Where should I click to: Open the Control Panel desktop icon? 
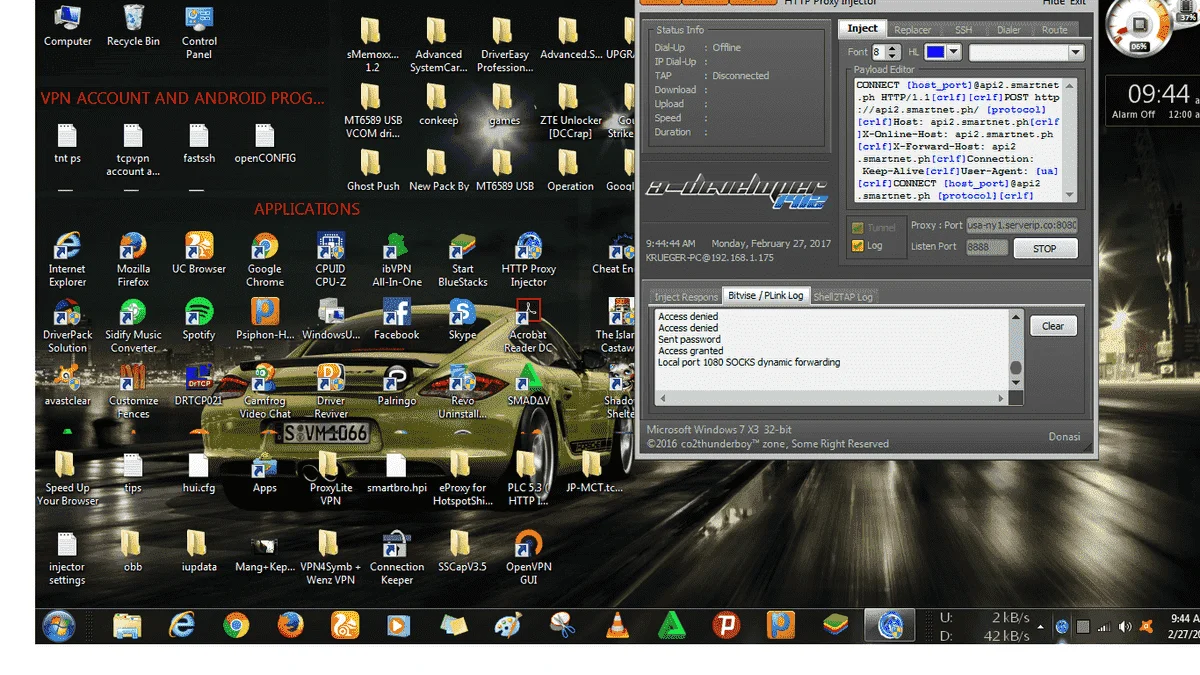coord(199,32)
